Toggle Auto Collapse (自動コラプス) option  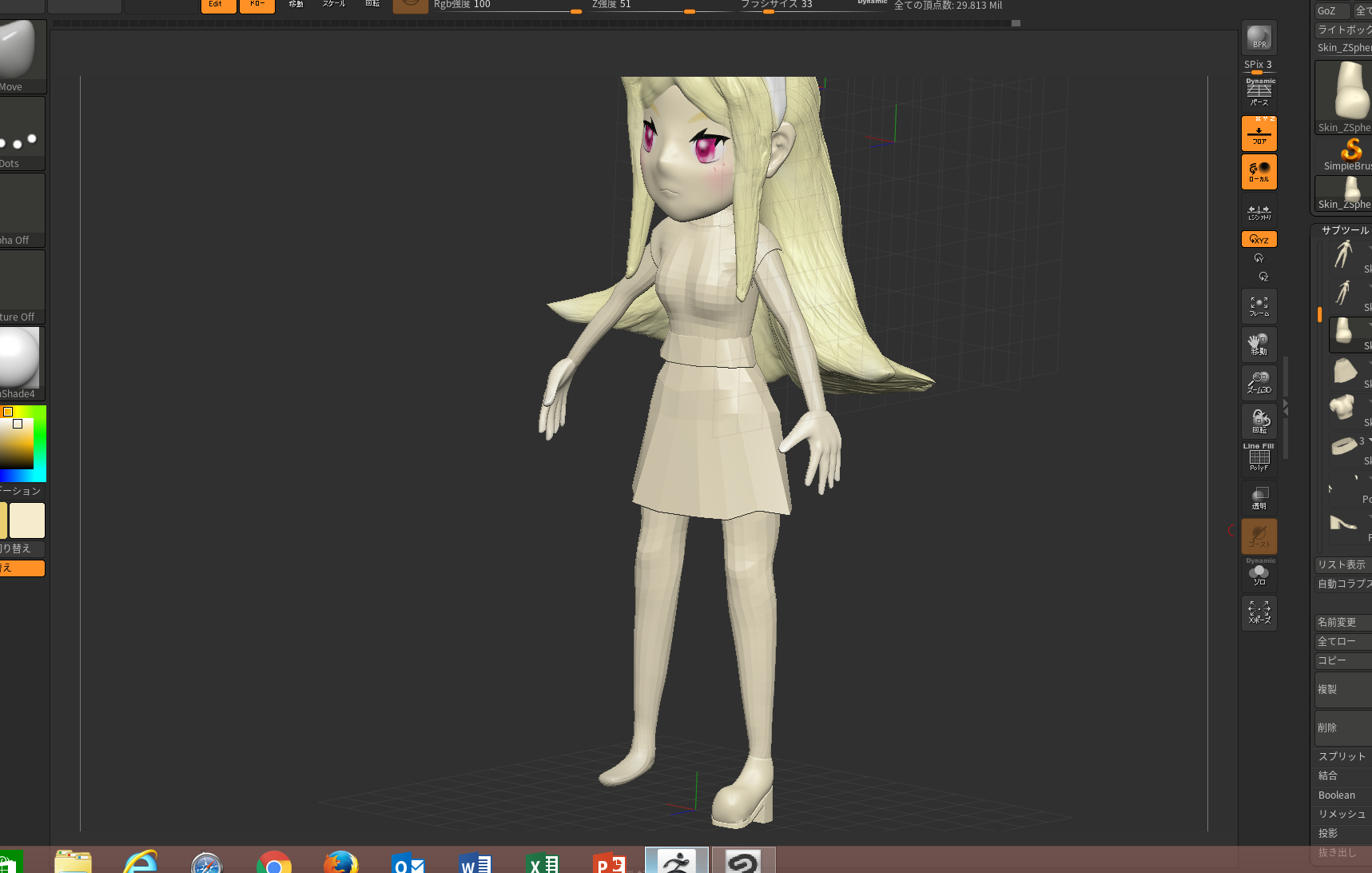click(1343, 584)
